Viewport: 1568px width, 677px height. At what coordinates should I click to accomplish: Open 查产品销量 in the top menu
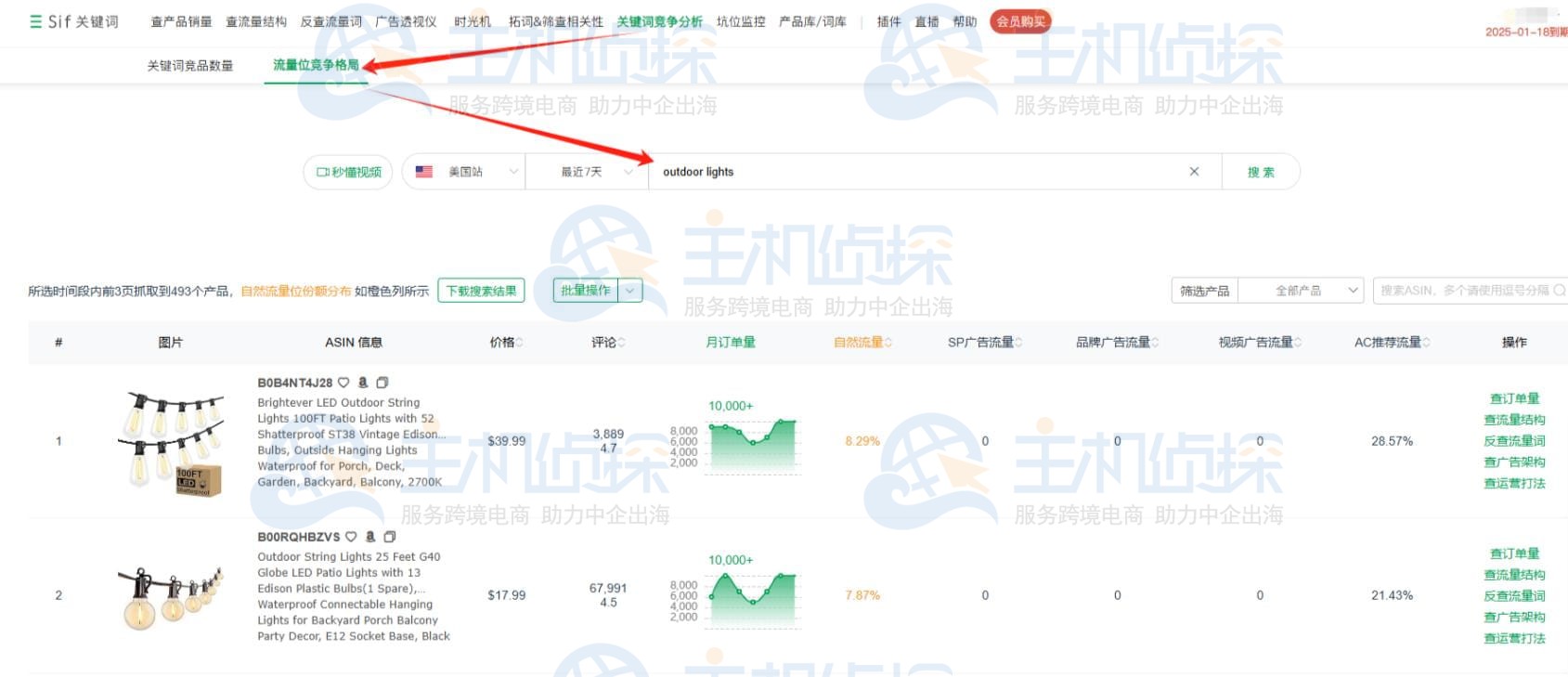(181, 21)
